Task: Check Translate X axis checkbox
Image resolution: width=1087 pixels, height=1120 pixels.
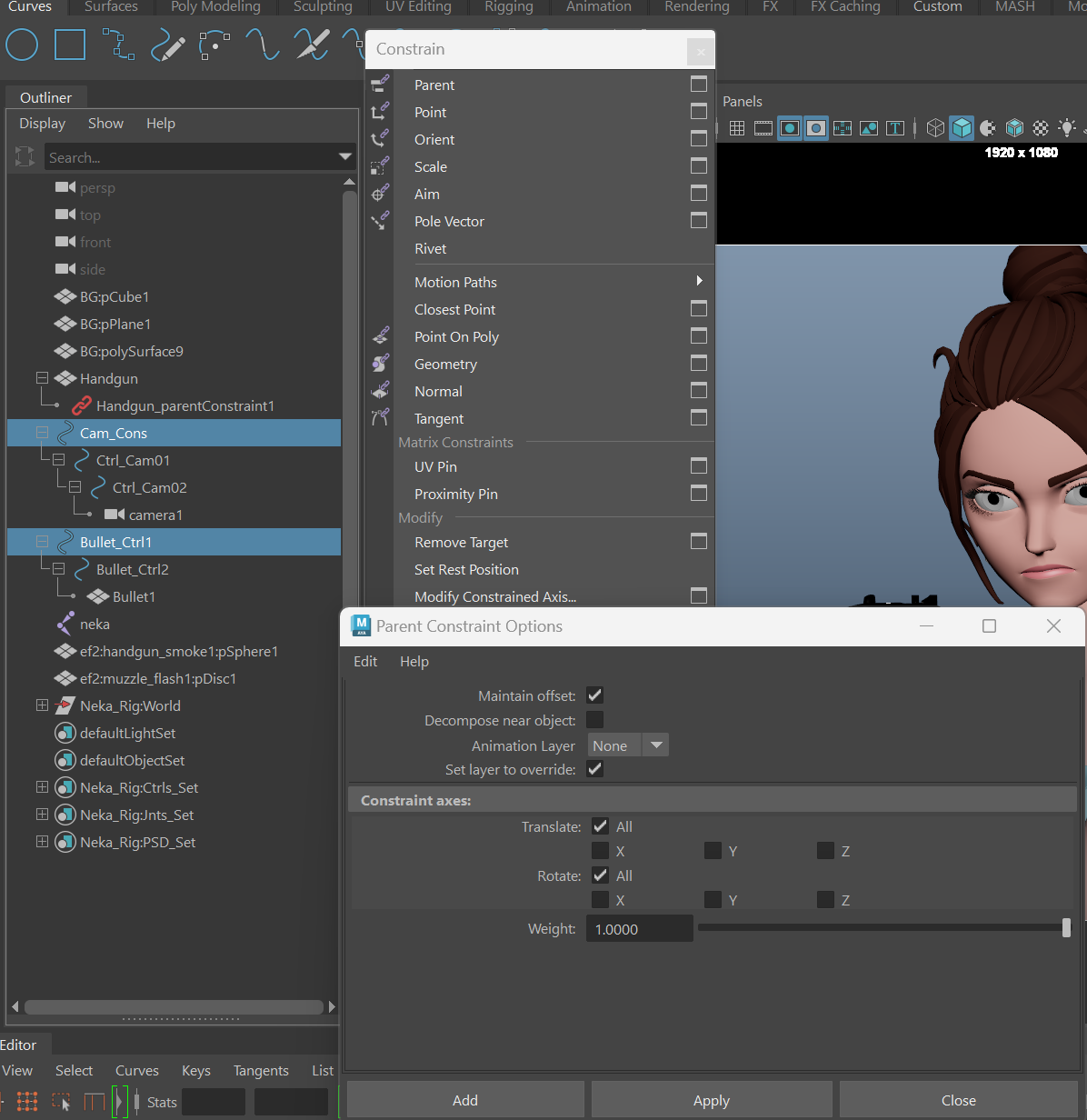Action: tap(600, 851)
